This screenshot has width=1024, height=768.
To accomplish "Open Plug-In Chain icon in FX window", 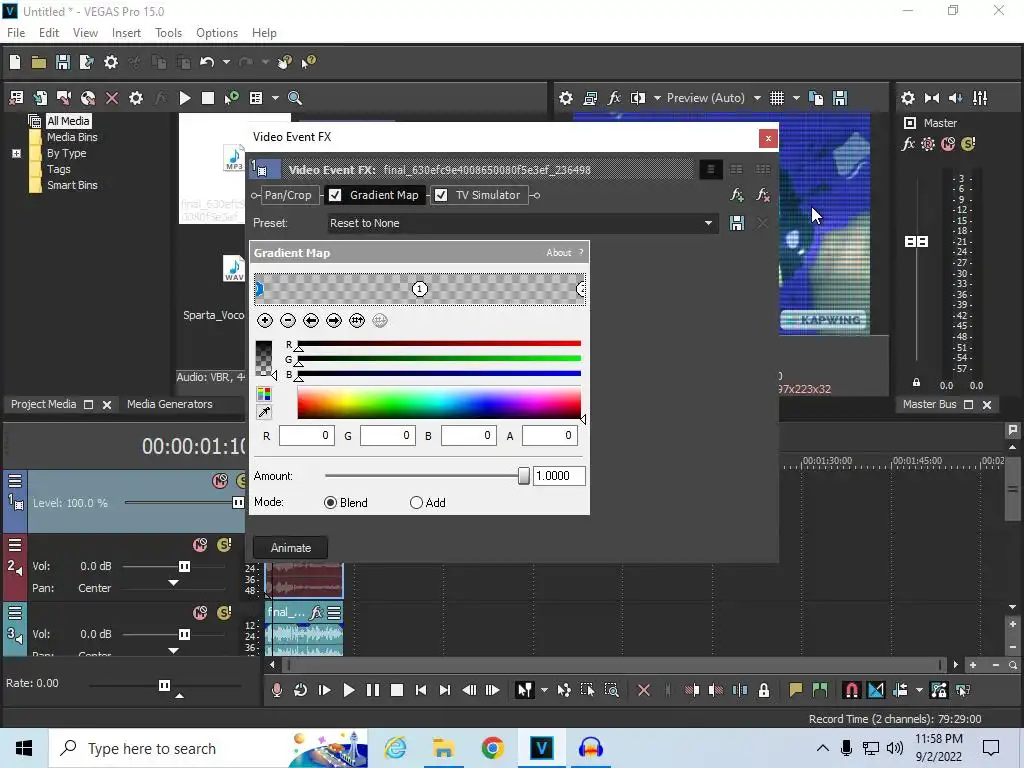I will tap(737, 195).
